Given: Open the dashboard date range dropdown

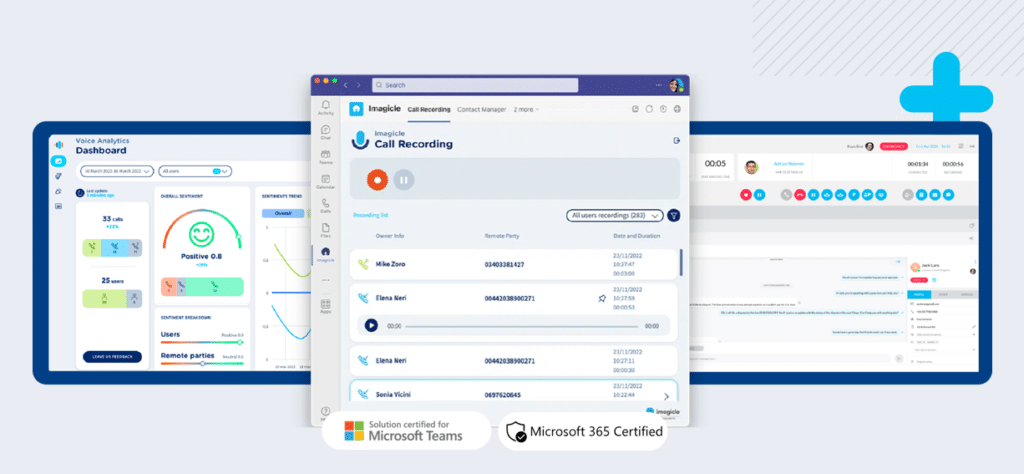Looking at the screenshot, I should (117, 171).
